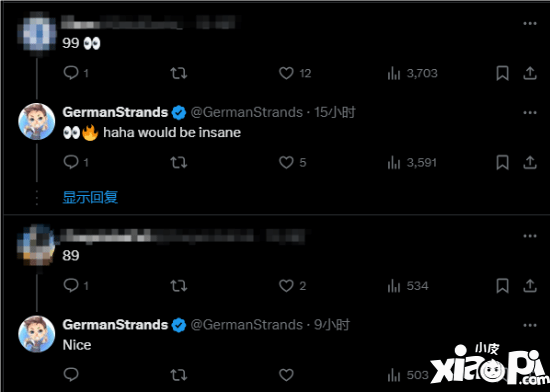
Task: Bookmark the "99" tweet
Action: (502, 73)
